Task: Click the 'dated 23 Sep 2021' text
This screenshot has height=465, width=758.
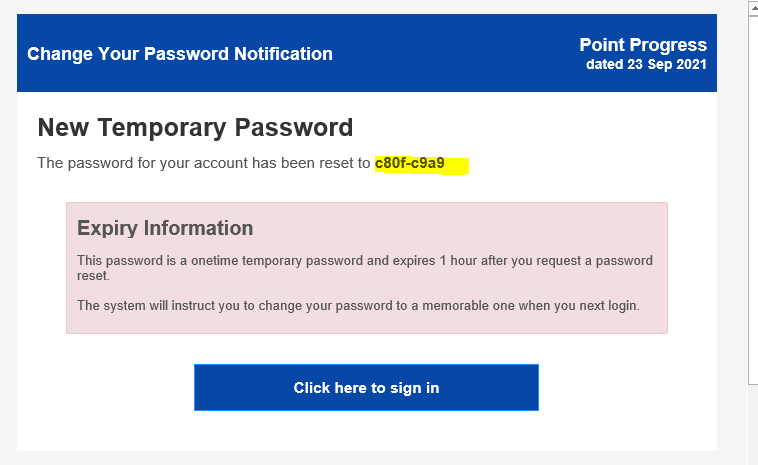Action: coord(646,64)
